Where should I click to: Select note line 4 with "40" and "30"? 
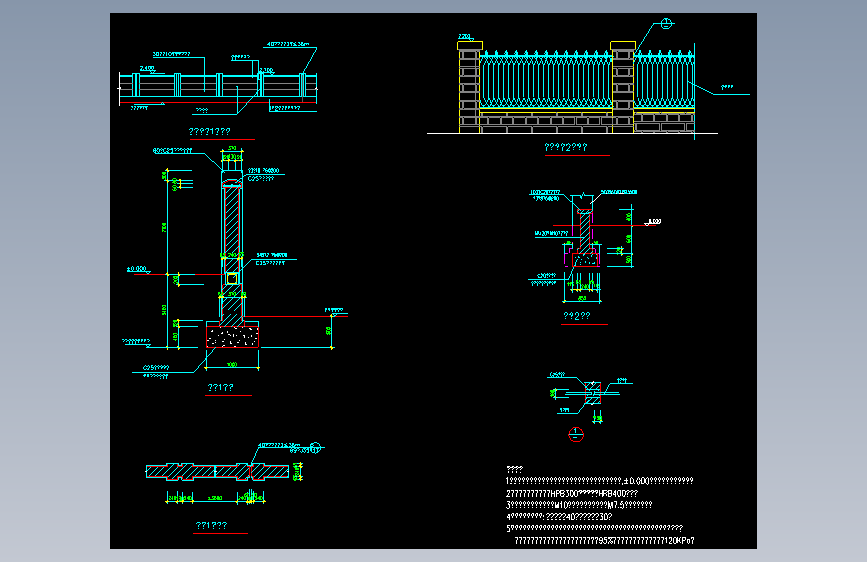[559, 517]
